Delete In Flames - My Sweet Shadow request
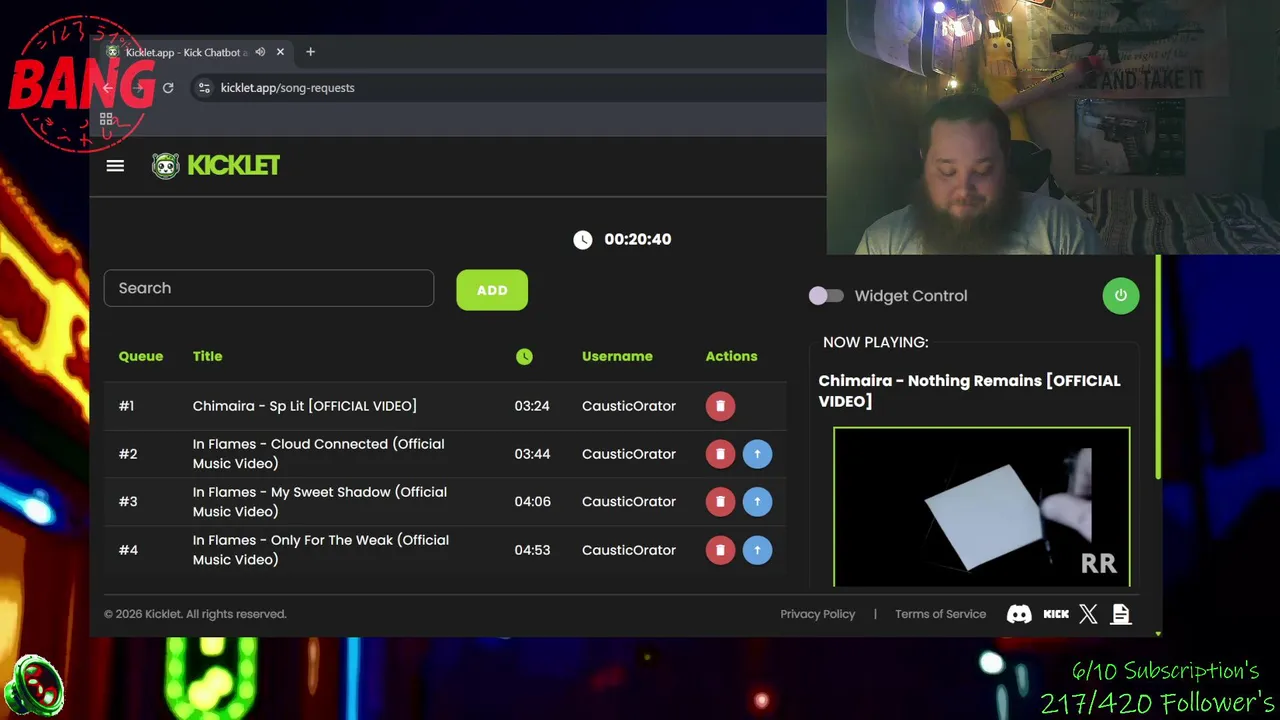The image size is (1280, 720). click(720, 502)
